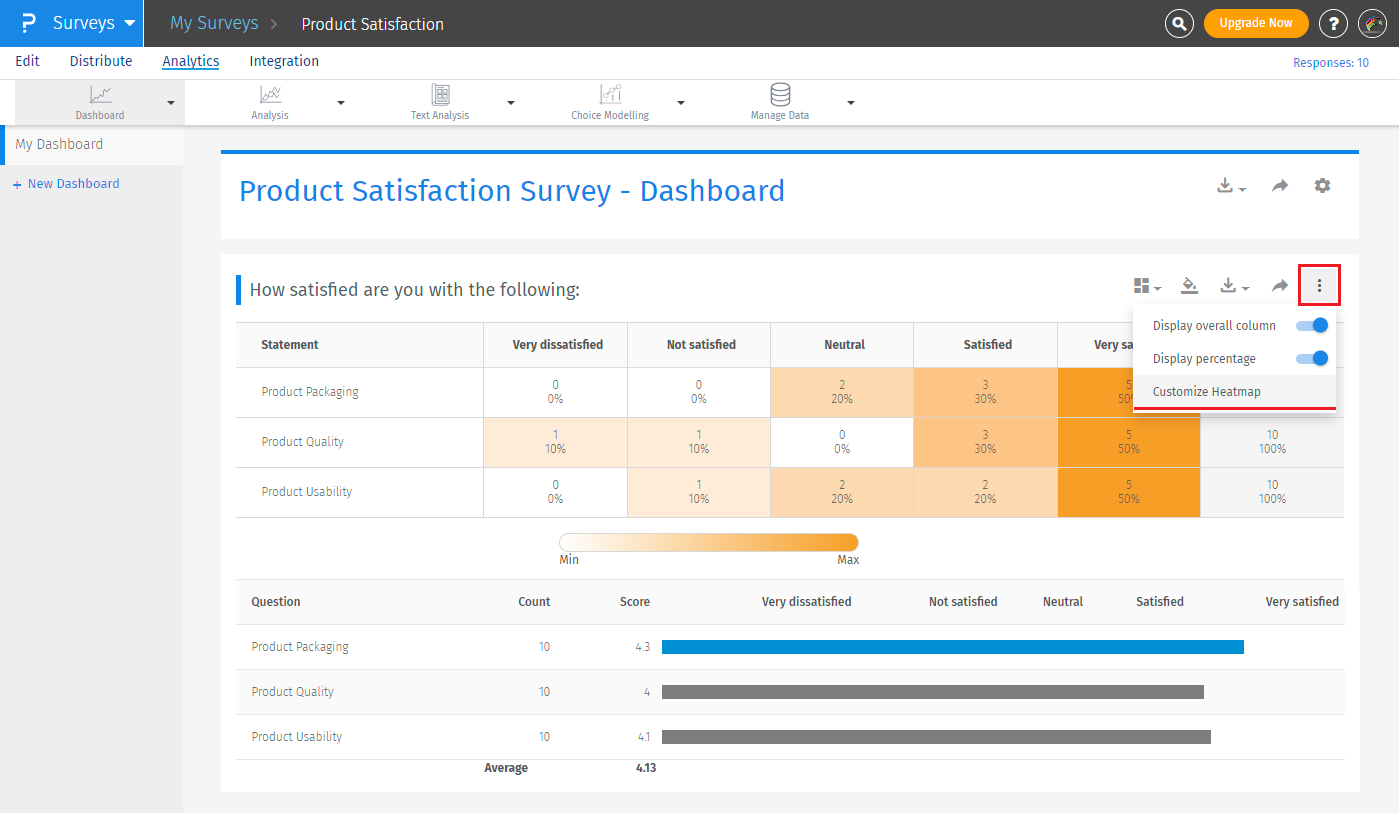Share the satisfaction question widget
Viewport: 1399px width, 813px height.
pos(1280,287)
